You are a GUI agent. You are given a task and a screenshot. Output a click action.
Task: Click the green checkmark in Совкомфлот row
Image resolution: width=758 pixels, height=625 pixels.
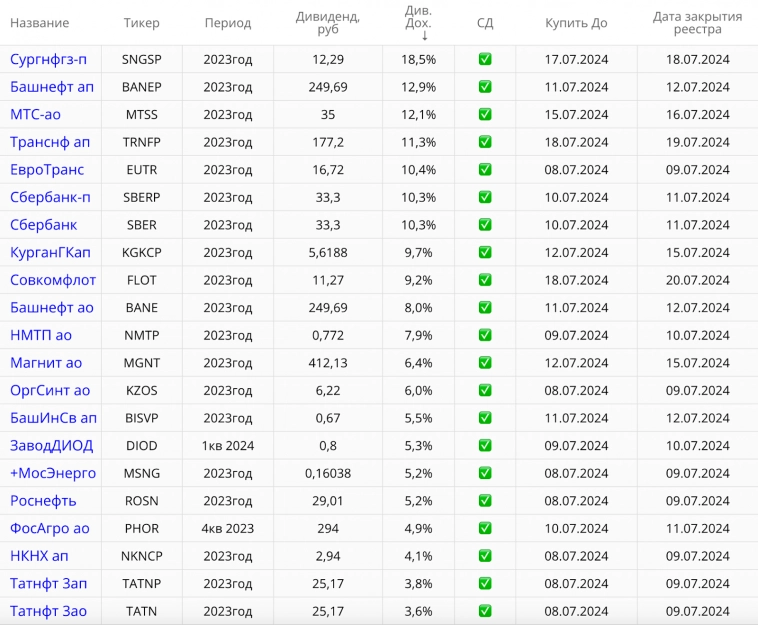pos(485,280)
